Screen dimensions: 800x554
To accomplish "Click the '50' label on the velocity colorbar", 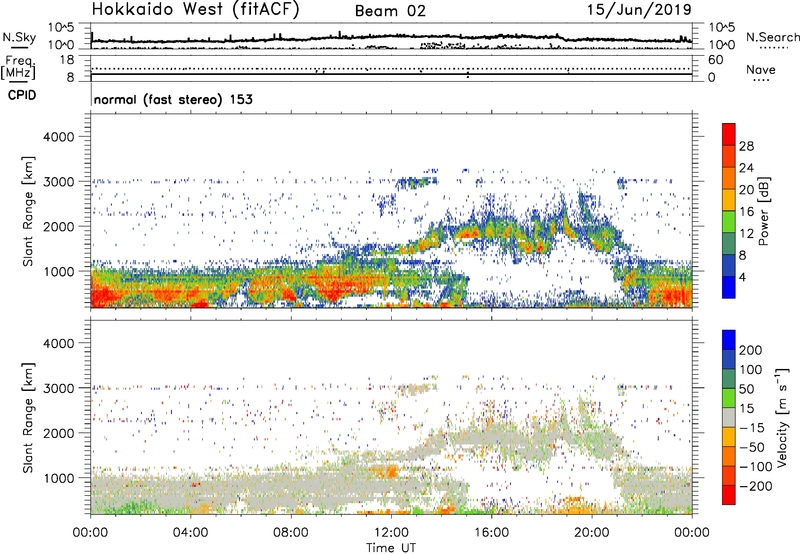I will pyautogui.click(x=746, y=389).
